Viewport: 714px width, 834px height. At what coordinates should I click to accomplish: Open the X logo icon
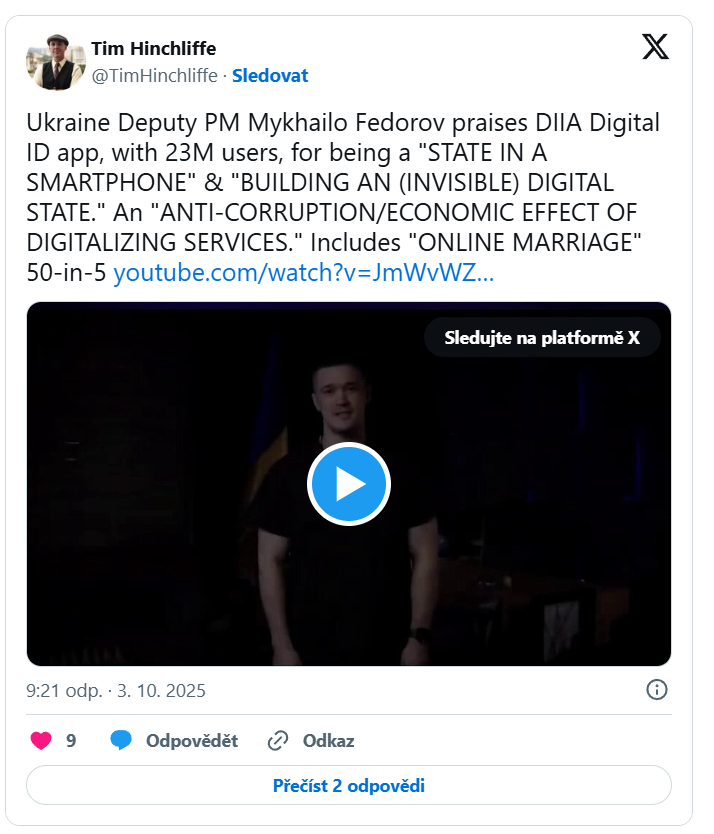655,47
